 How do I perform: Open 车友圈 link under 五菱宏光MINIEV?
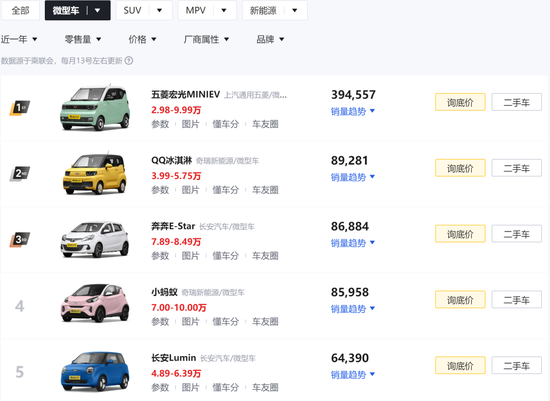tap(265, 124)
